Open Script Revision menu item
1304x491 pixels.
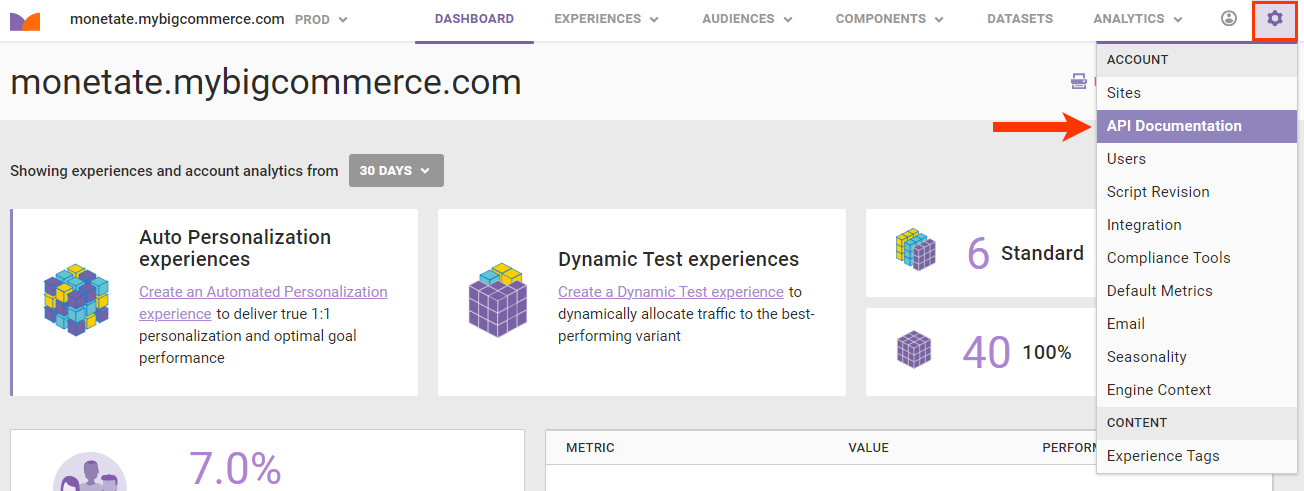pyautogui.click(x=1196, y=192)
